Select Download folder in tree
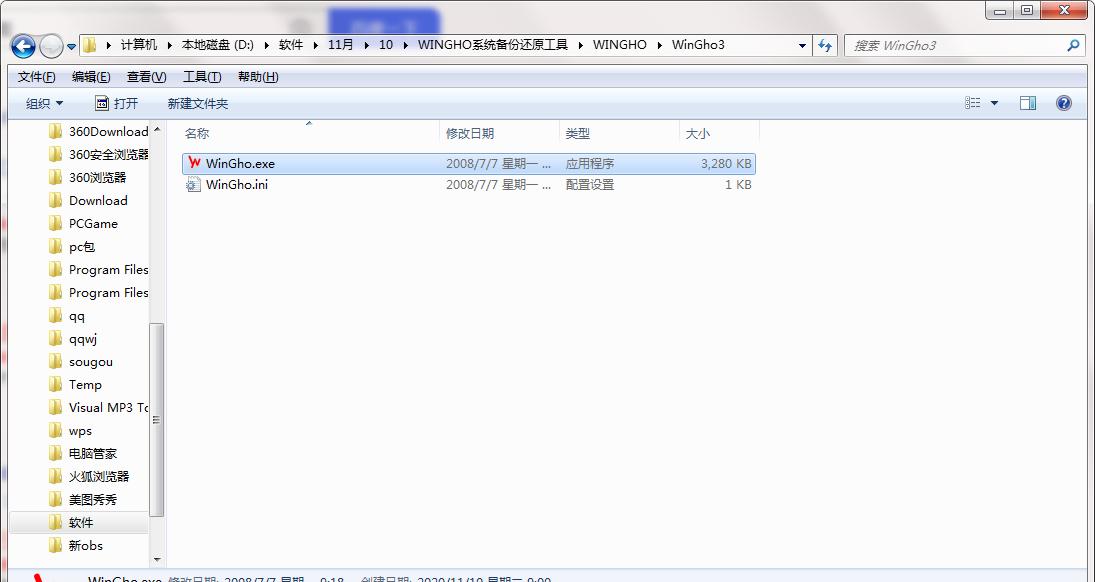The image size is (1095, 582). (x=98, y=201)
